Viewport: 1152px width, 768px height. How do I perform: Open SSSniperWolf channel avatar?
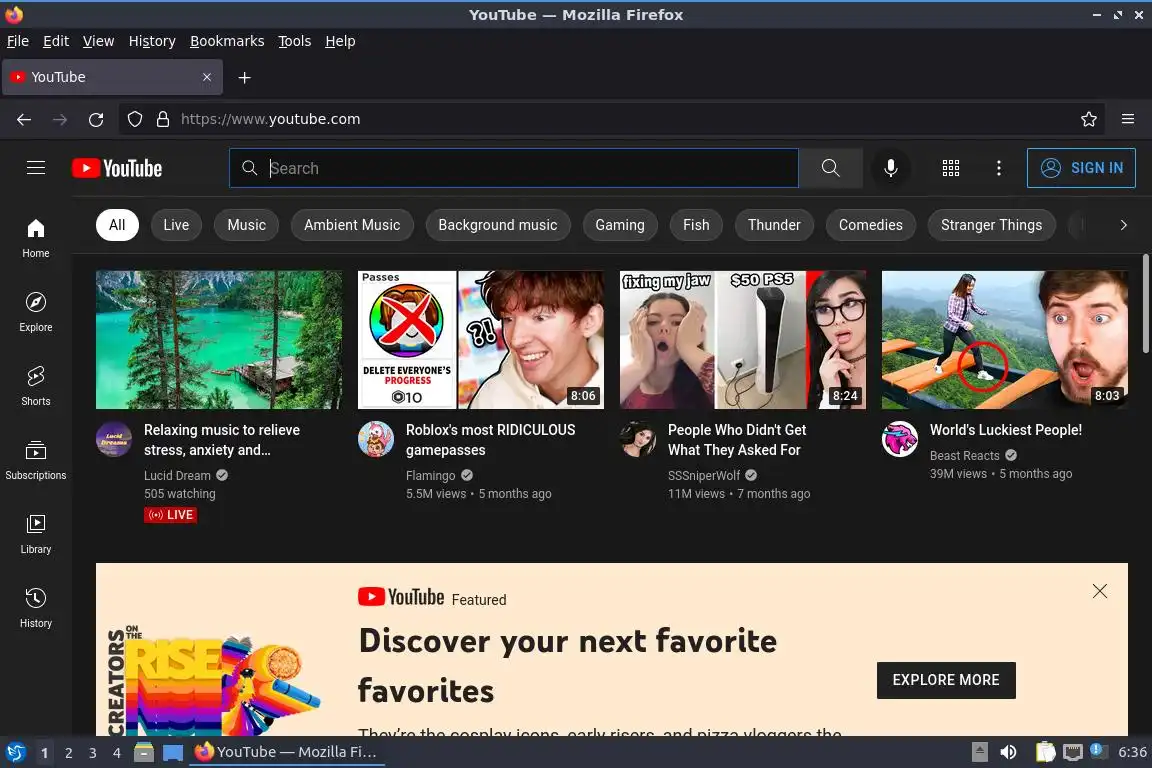pyautogui.click(x=638, y=439)
